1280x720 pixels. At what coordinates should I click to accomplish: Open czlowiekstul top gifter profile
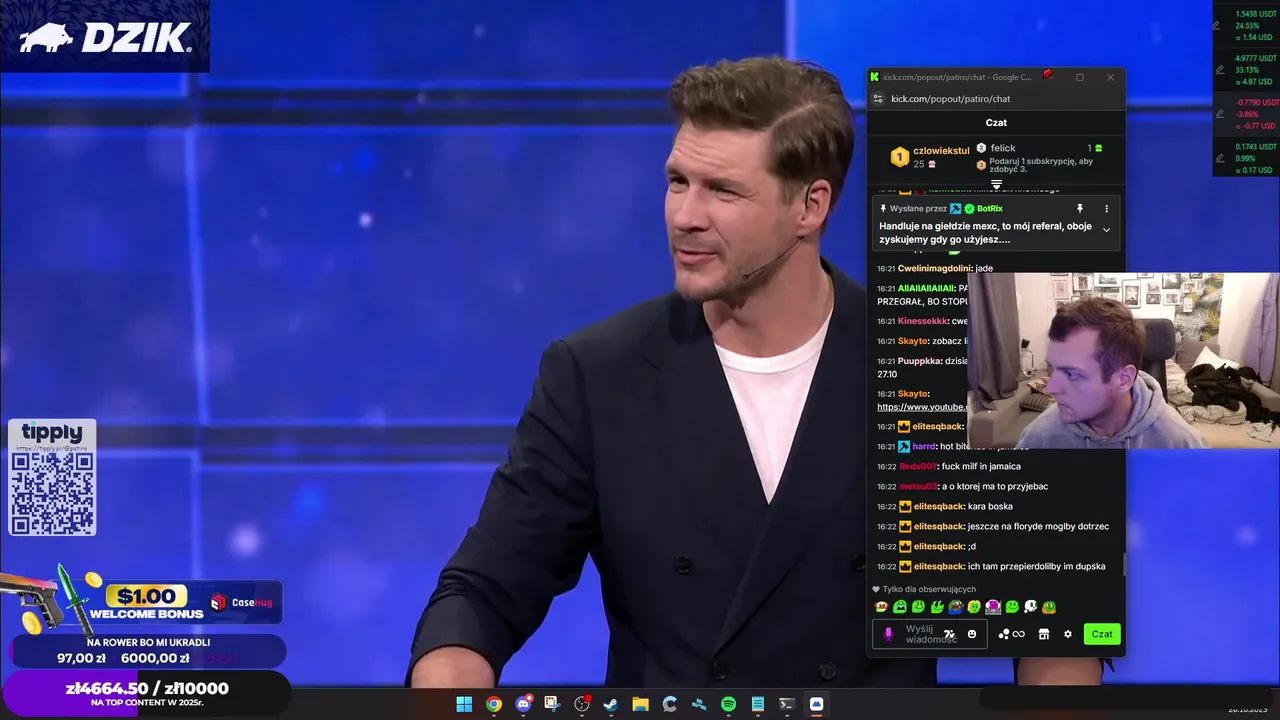coord(941,151)
